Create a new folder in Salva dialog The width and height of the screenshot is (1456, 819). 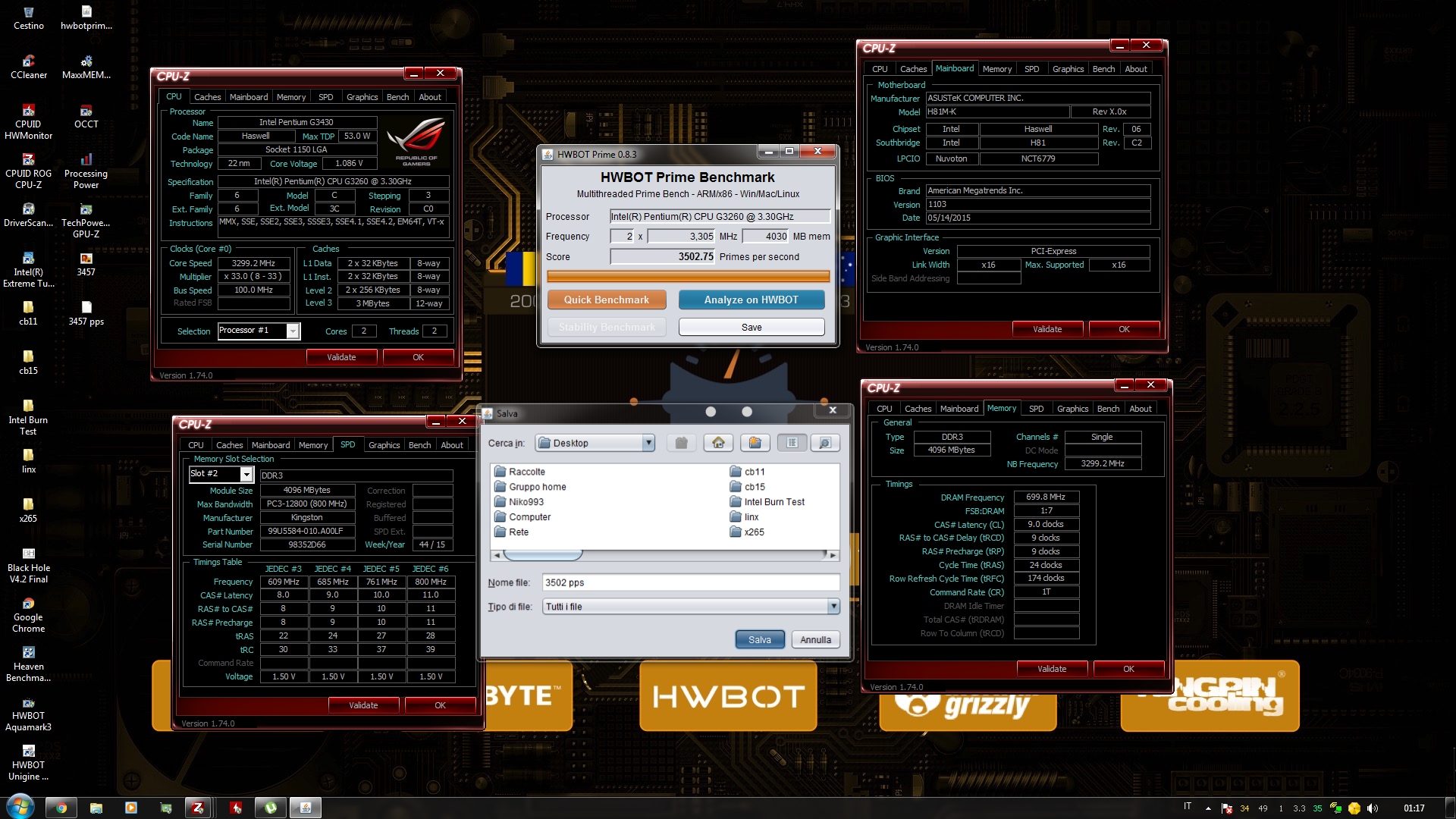755,443
